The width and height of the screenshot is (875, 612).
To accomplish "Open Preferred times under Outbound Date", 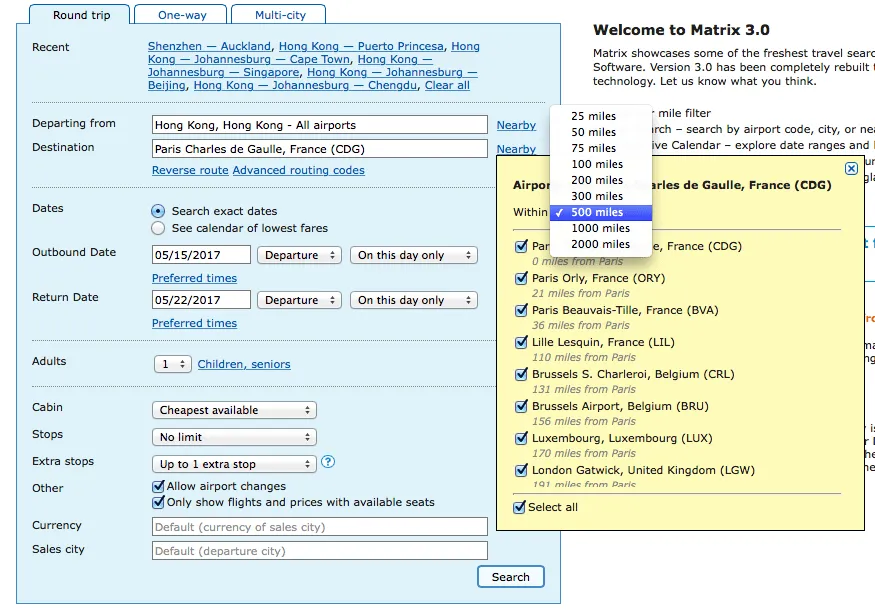I will click(x=194, y=278).
